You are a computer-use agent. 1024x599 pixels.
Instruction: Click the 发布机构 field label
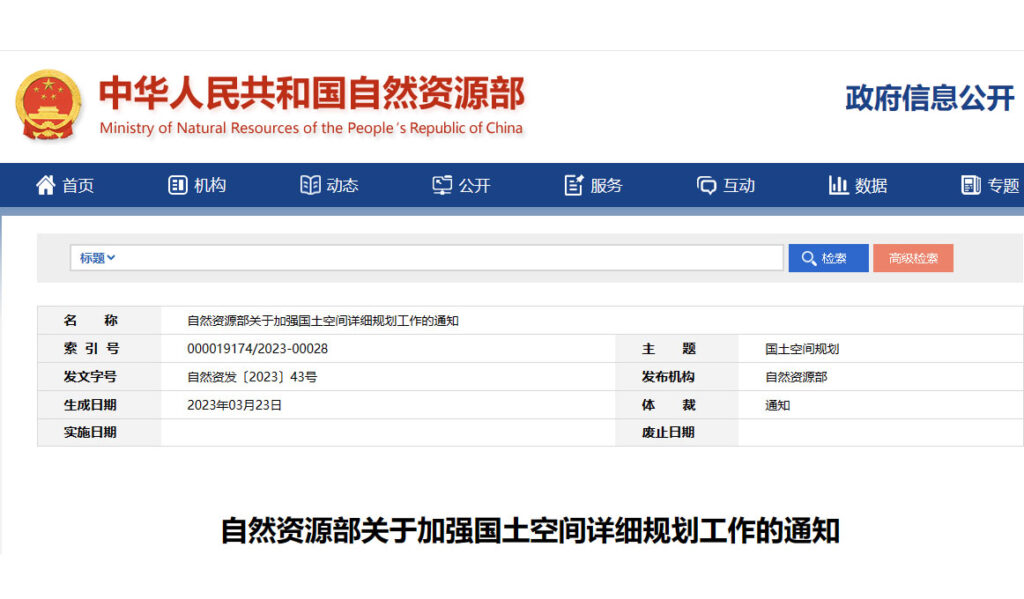click(668, 377)
